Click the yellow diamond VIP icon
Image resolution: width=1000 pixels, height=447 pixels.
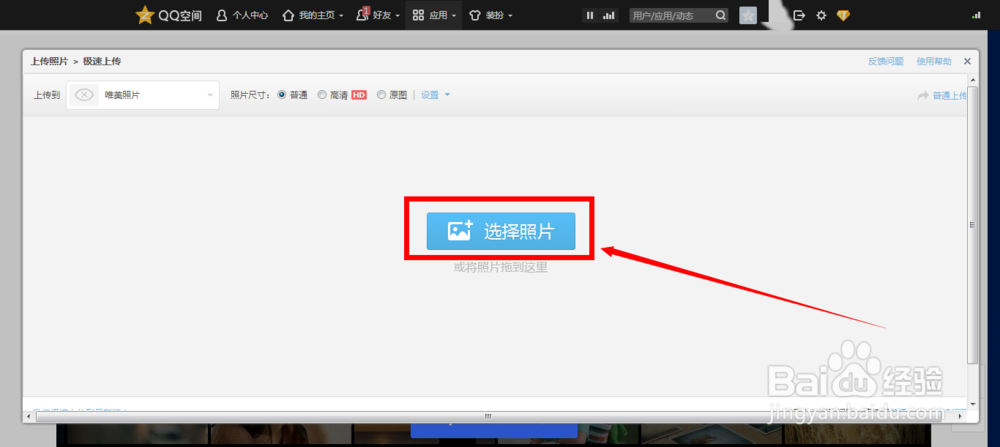point(843,15)
